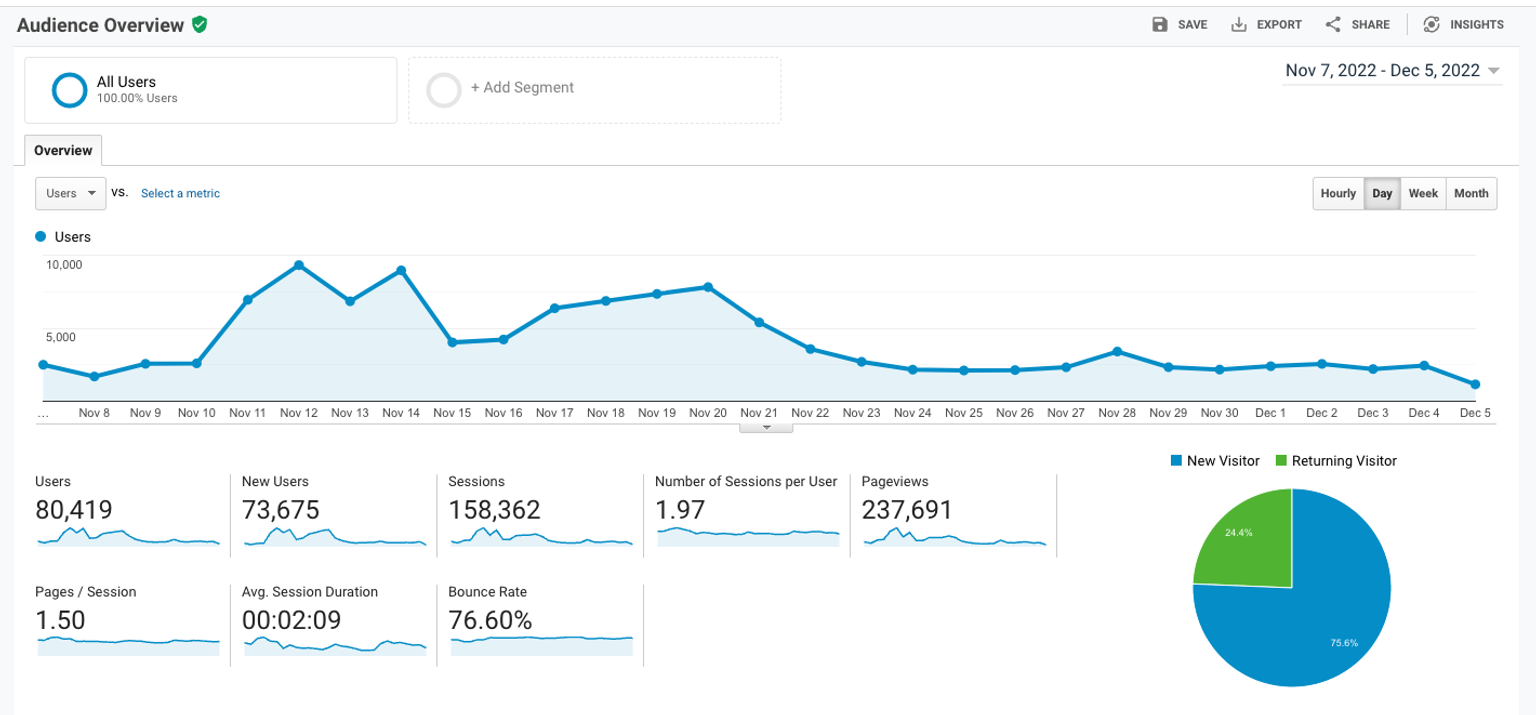The height and width of the screenshot is (715, 1536).
Task: Click the New Visitor legend text
Action: point(1223,461)
